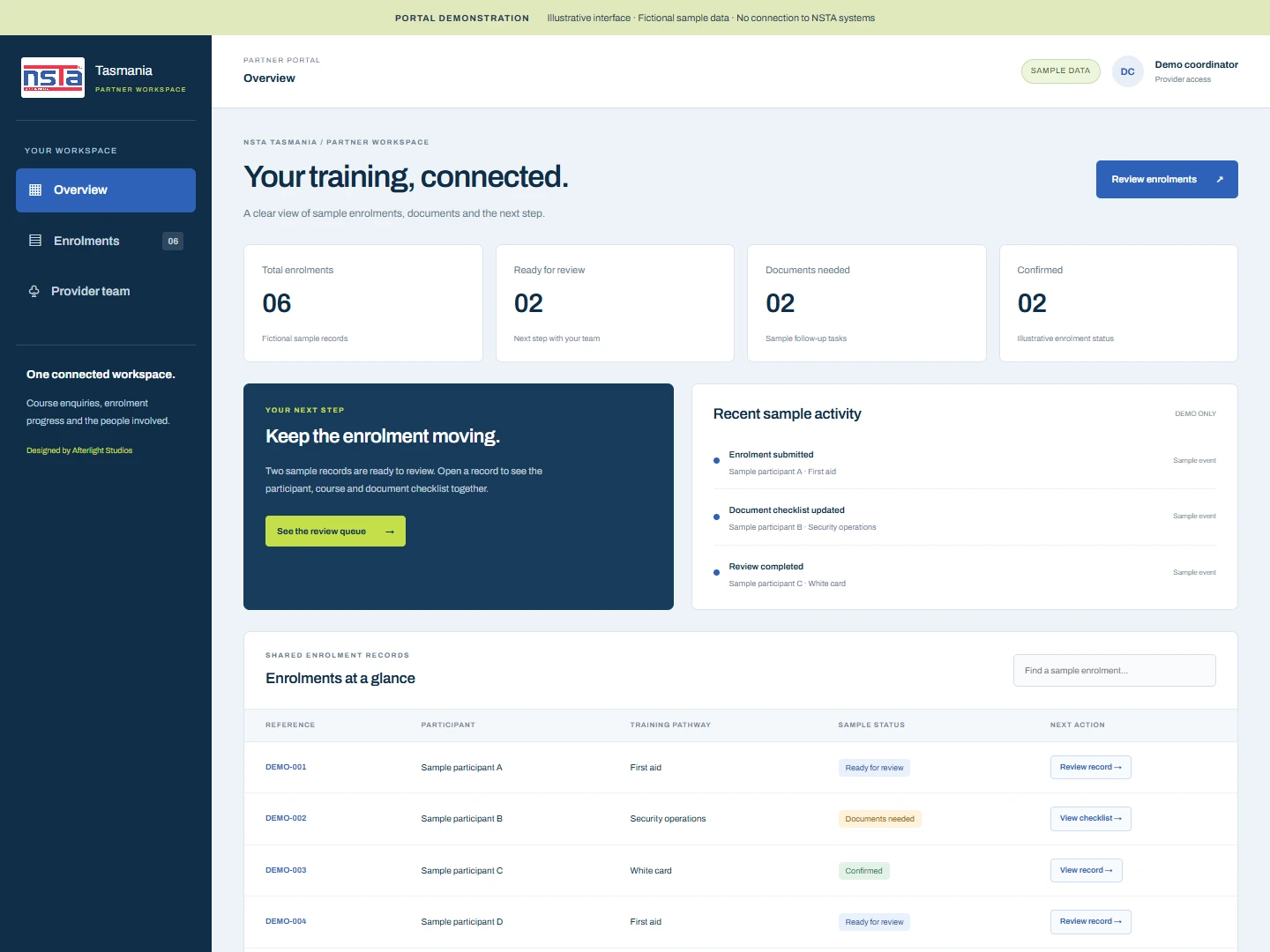Click the Confirmed status badge for DEMO-003

(863, 871)
